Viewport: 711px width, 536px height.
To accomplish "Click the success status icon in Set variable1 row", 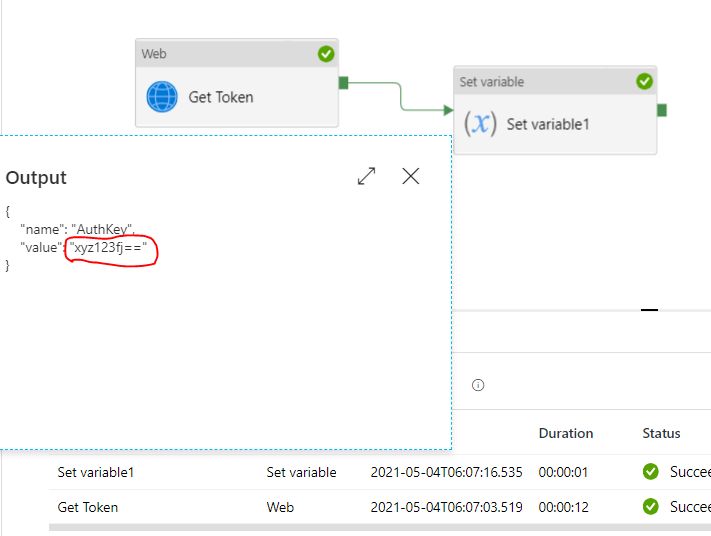I will (650, 472).
